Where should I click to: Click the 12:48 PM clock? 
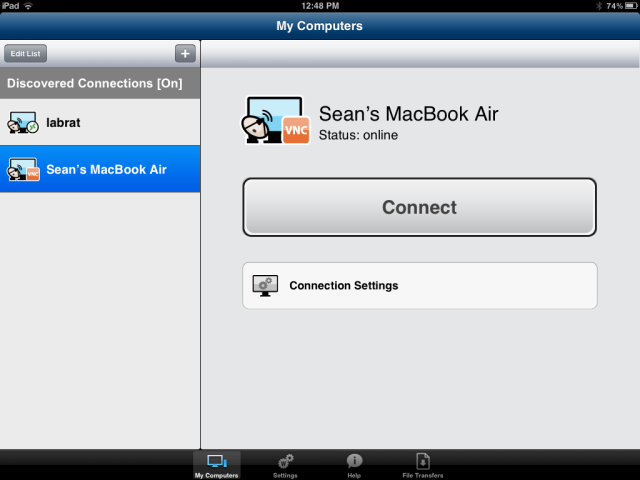[x=320, y=6]
